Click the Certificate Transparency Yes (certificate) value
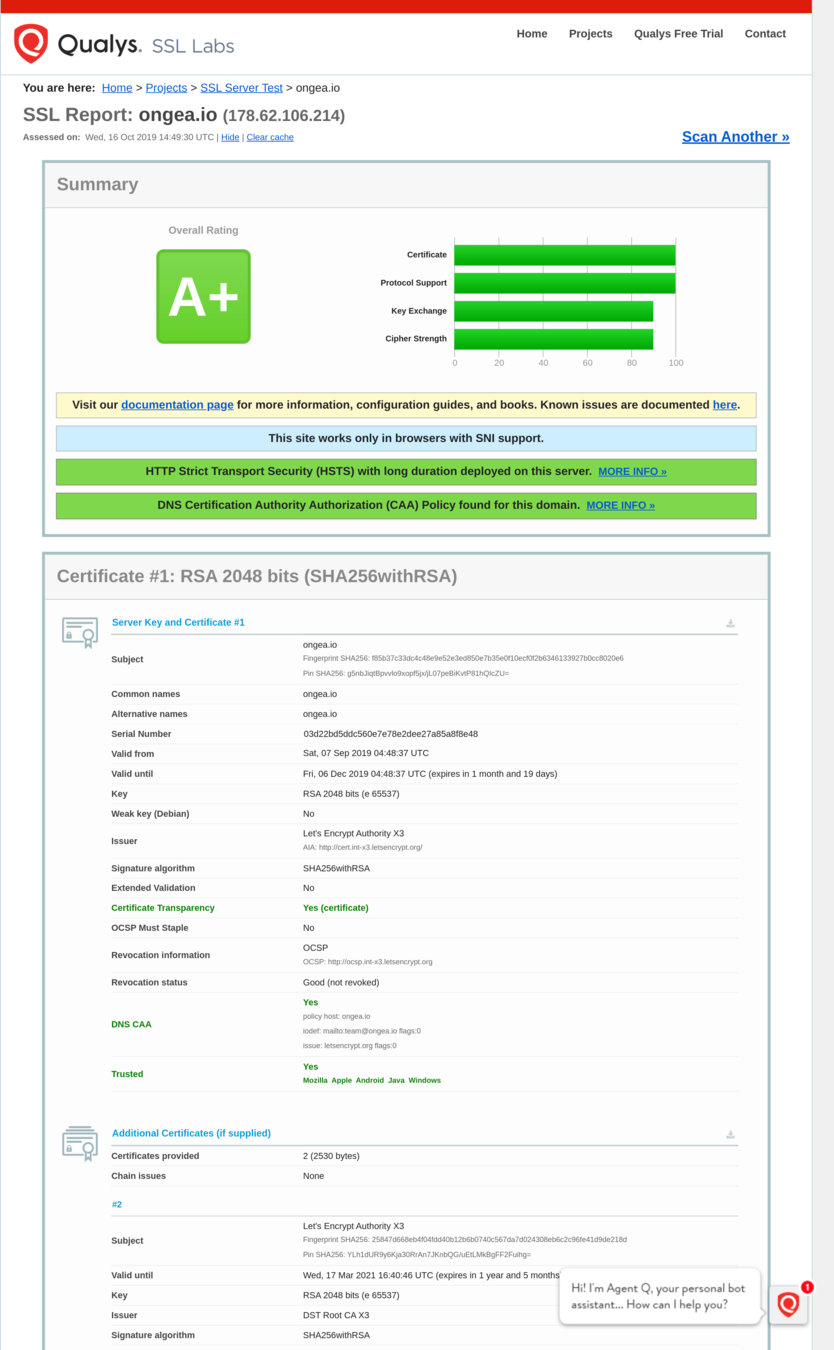This screenshot has width=834, height=1350. point(336,908)
